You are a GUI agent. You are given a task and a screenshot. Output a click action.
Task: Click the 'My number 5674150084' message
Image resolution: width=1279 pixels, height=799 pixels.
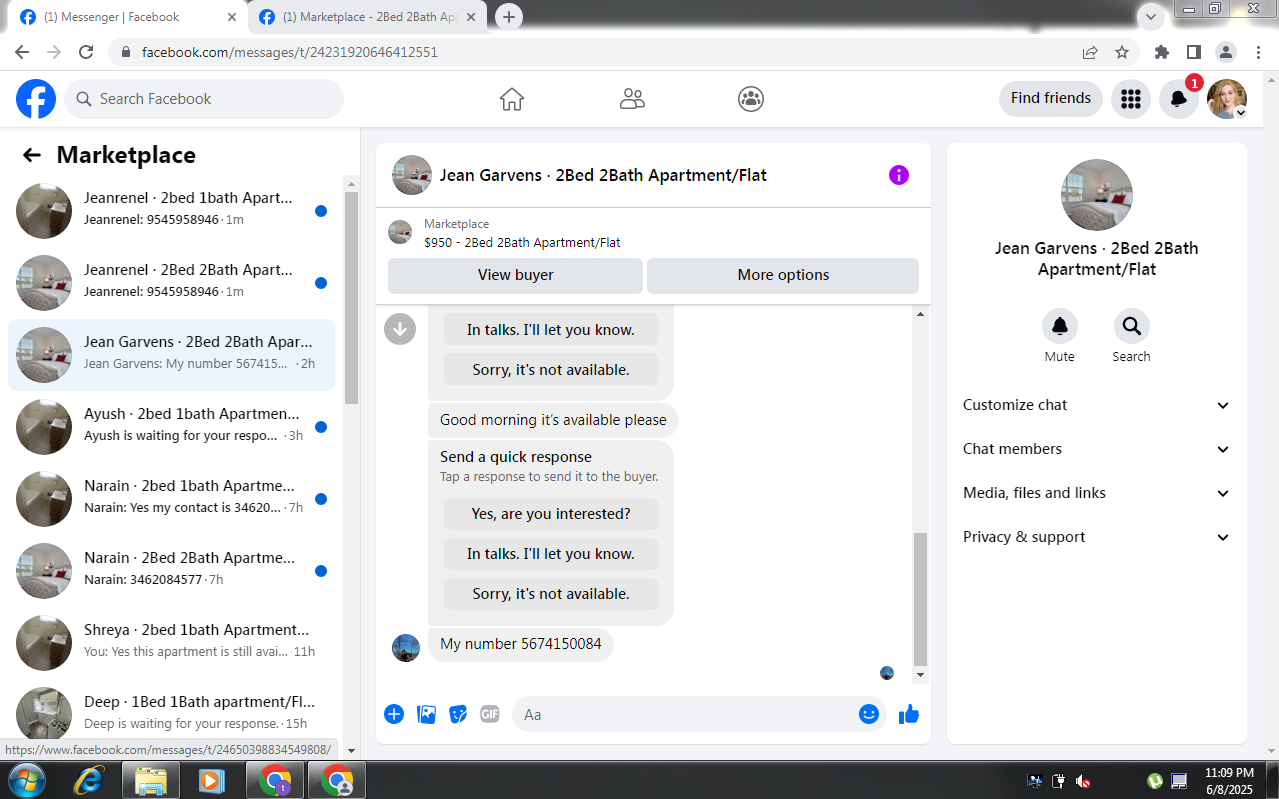(x=521, y=644)
